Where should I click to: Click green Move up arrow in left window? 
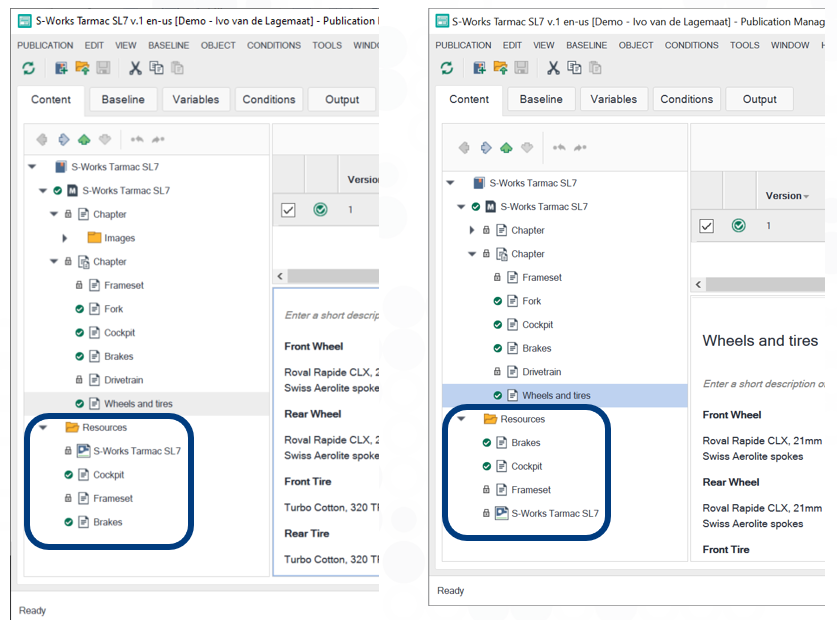point(84,139)
